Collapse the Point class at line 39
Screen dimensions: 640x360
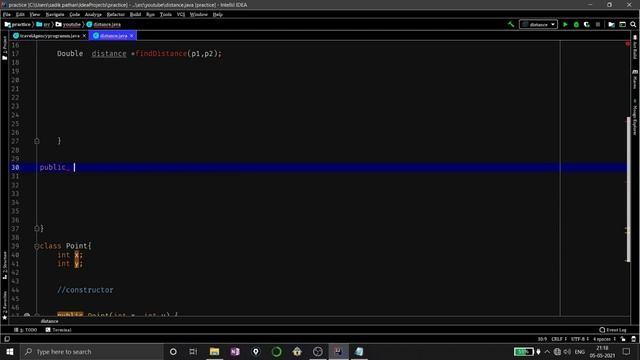point(37,246)
